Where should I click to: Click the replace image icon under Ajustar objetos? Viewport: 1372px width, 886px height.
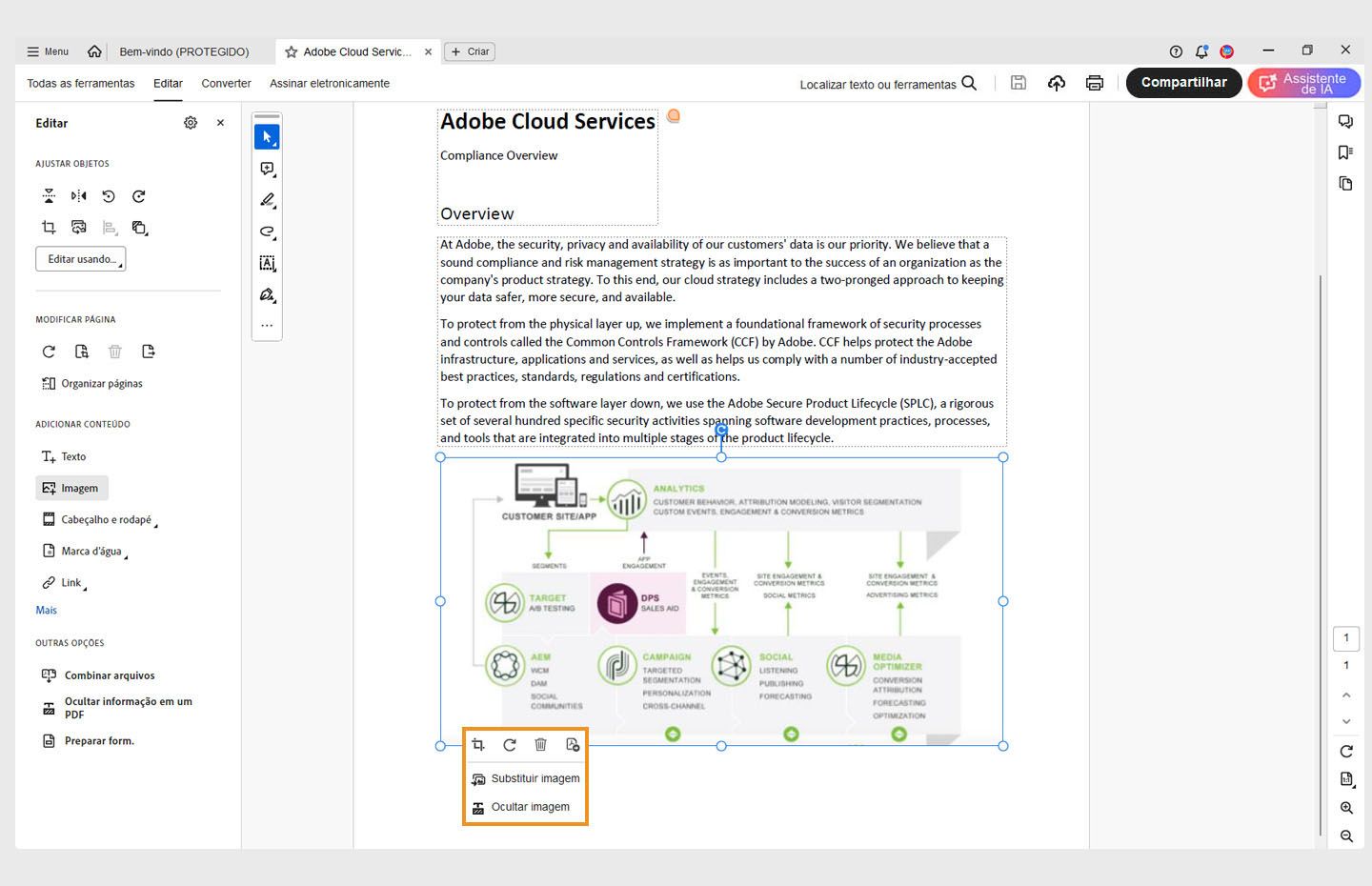[79, 227]
